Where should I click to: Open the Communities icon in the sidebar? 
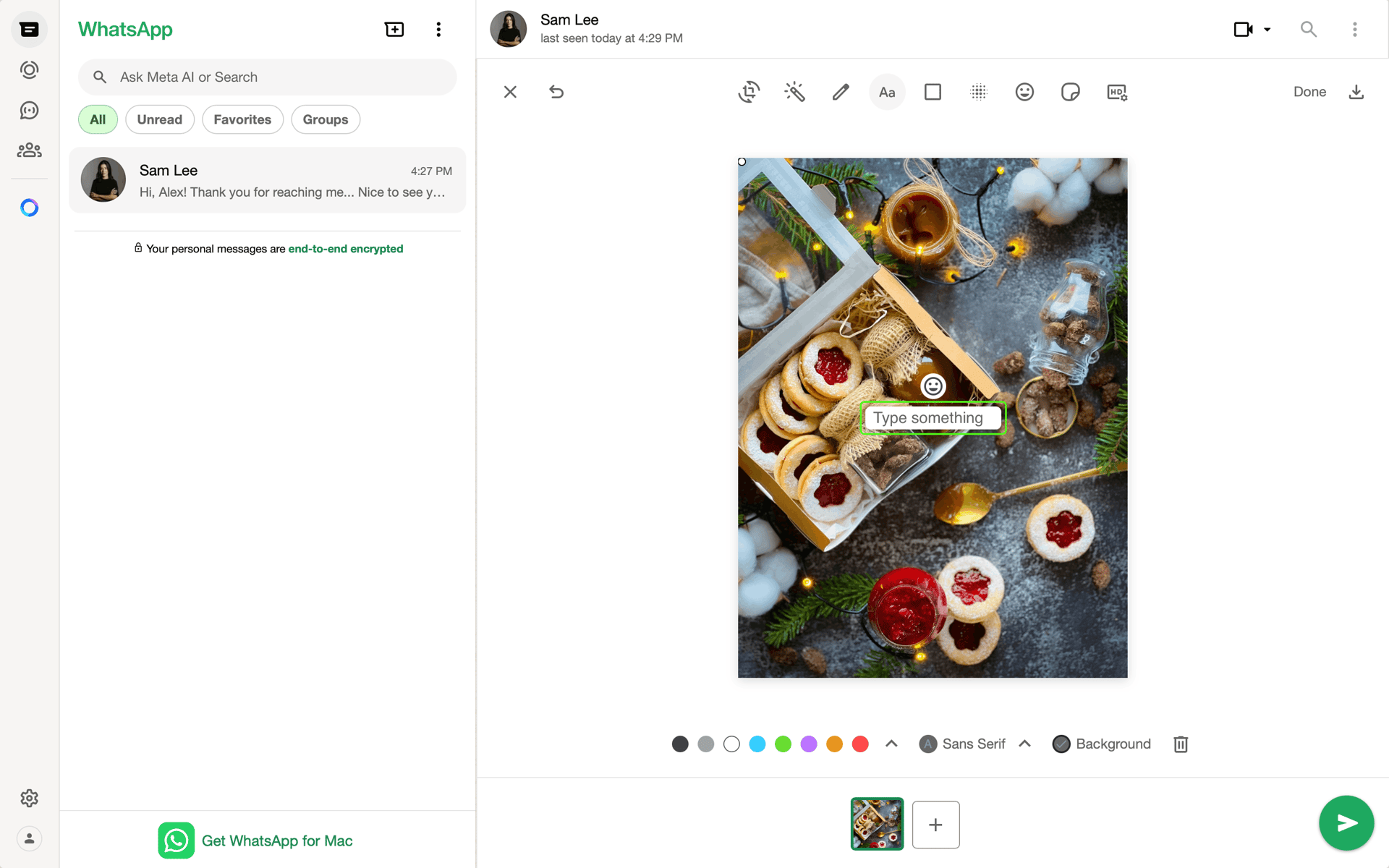pos(29,150)
